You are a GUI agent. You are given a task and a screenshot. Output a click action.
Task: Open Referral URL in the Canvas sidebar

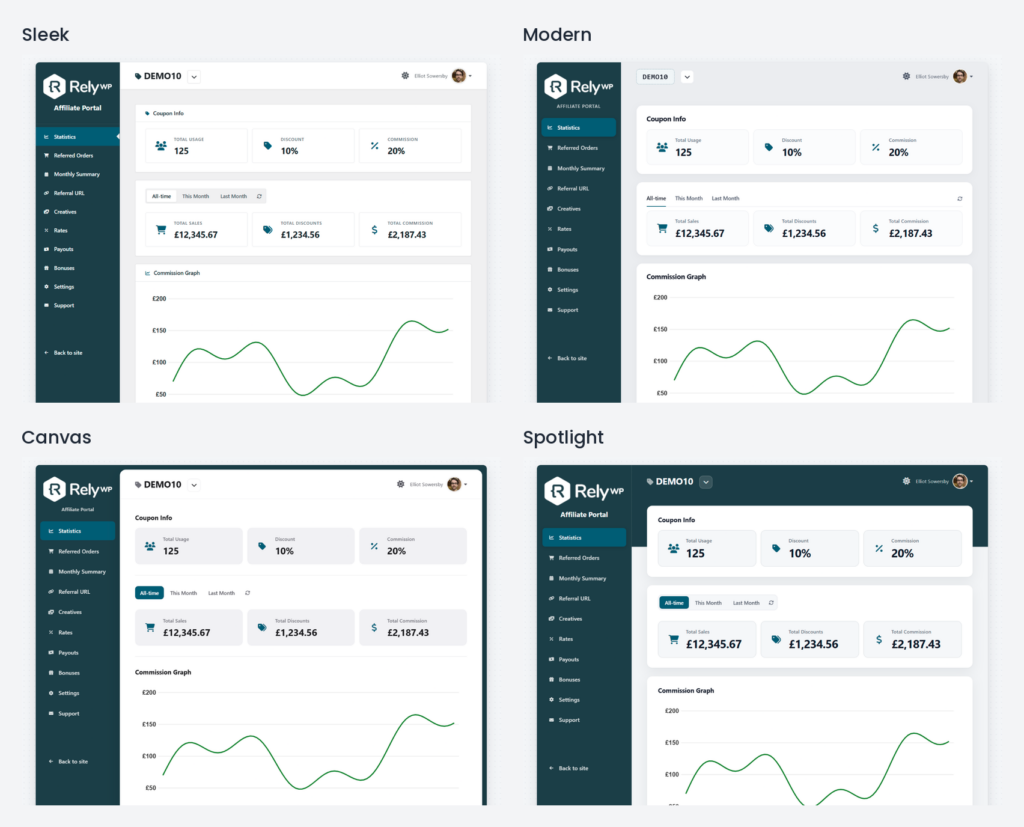click(x=78, y=592)
